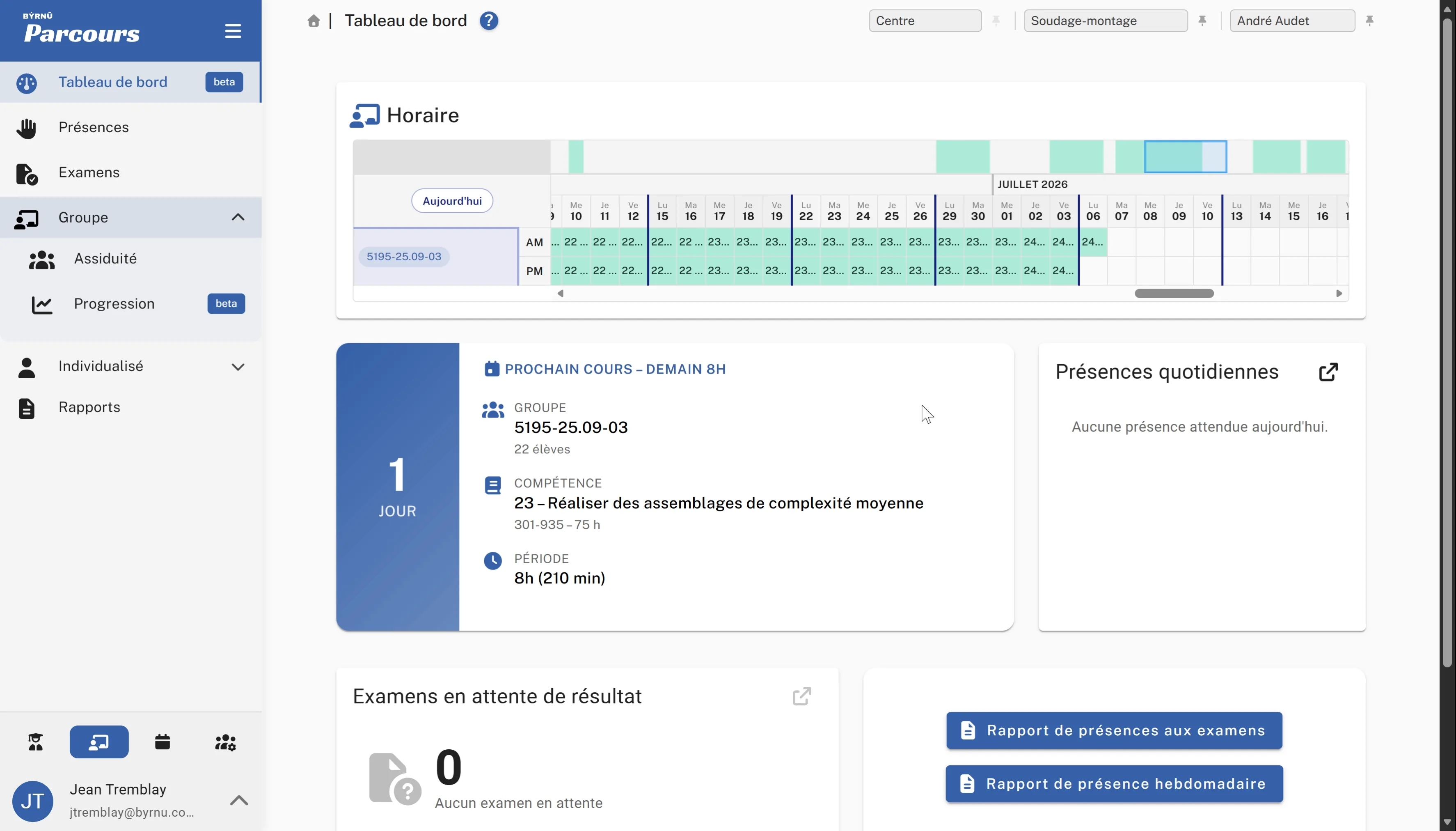Click the Progression chart icon
This screenshot has width=1456, height=831.
[x=41, y=305]
